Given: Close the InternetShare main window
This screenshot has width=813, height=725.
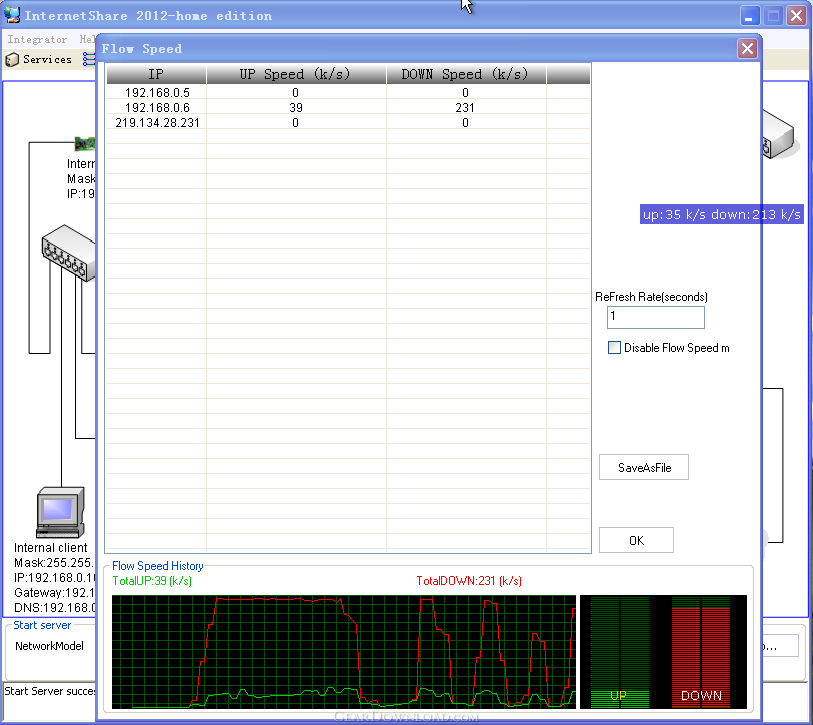Looking at the screenshot, I should 796,16.
